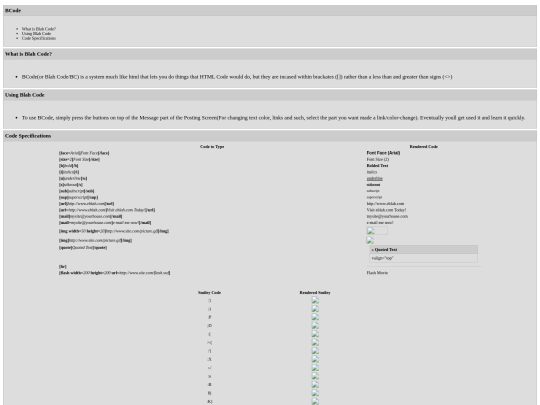540x405 pixels.
Task: Click the borderless broken image above Quoted Text
Action: (x=370, y=240)
